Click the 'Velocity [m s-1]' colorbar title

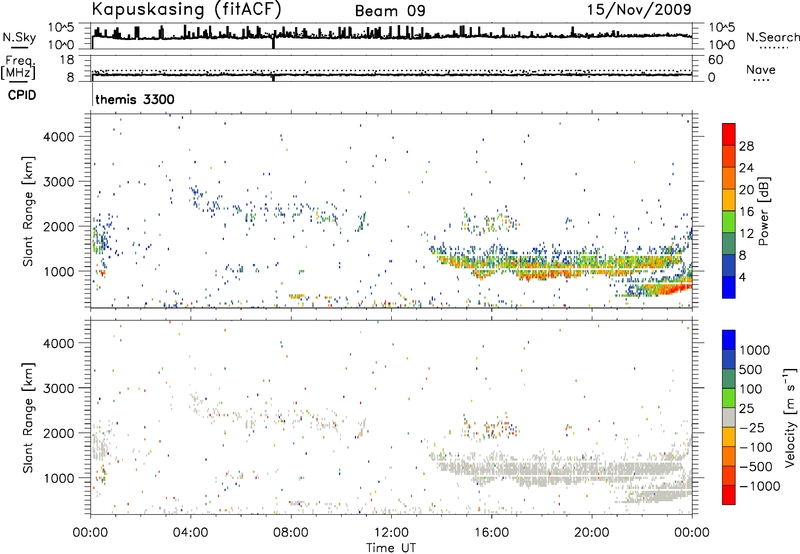point(790,417)
